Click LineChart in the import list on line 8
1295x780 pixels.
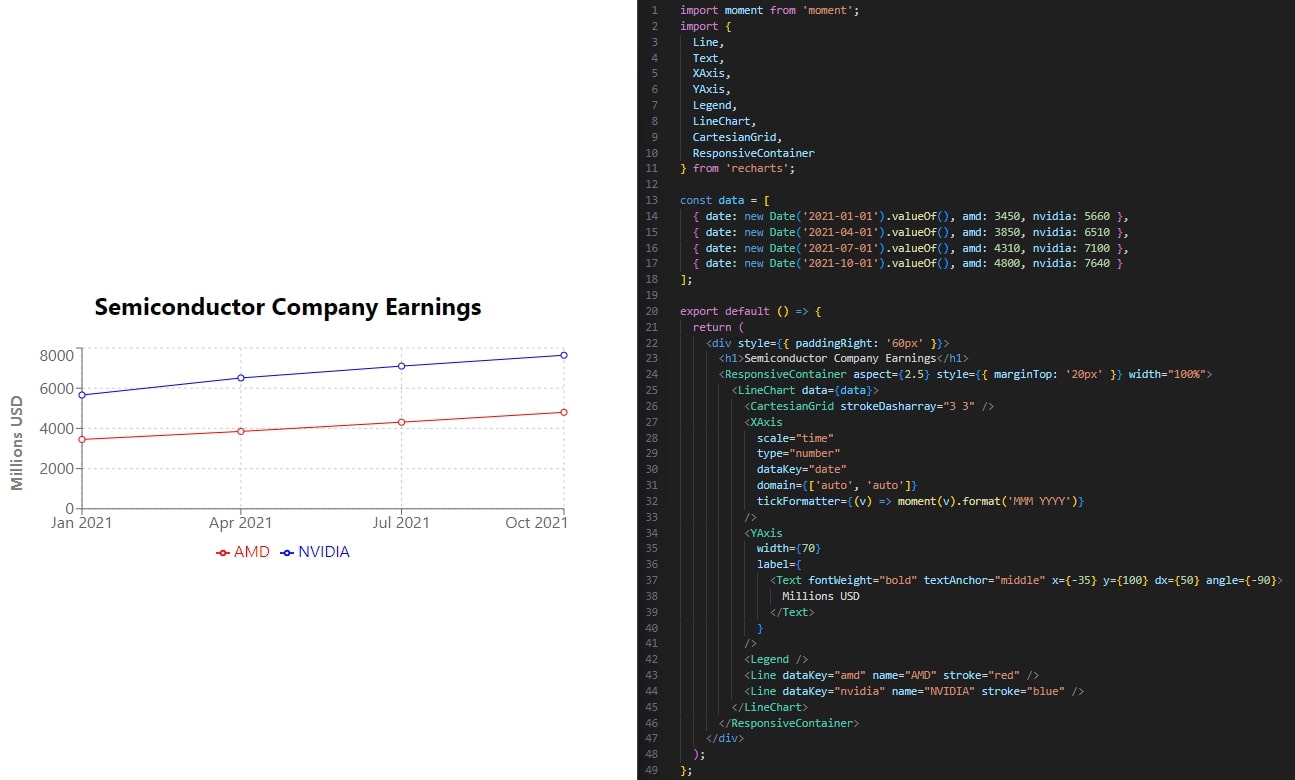(720, 121)
